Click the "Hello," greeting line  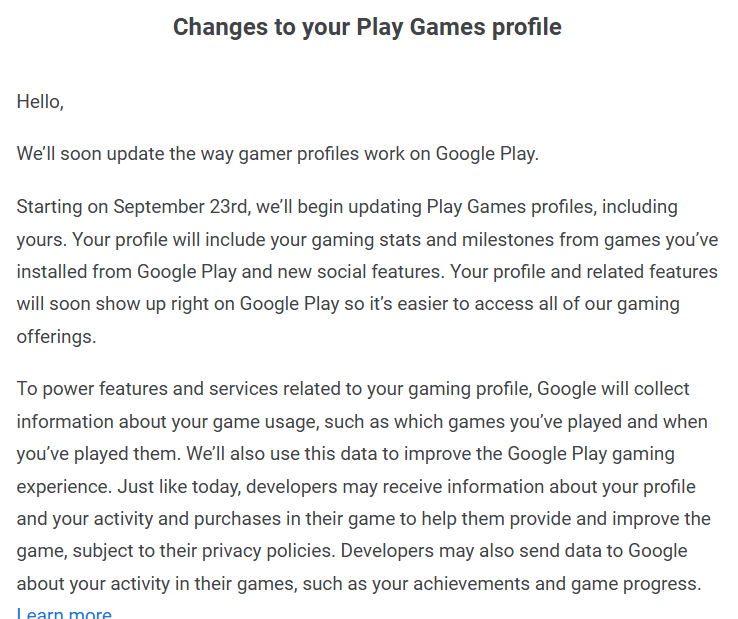pos(40,101)
